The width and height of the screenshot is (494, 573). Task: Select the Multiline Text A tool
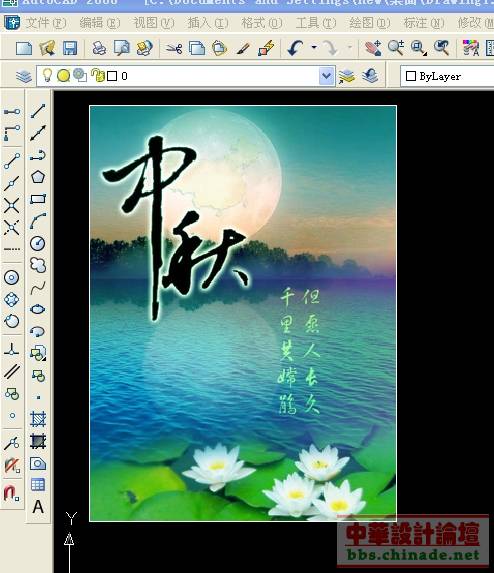[38, 507]
